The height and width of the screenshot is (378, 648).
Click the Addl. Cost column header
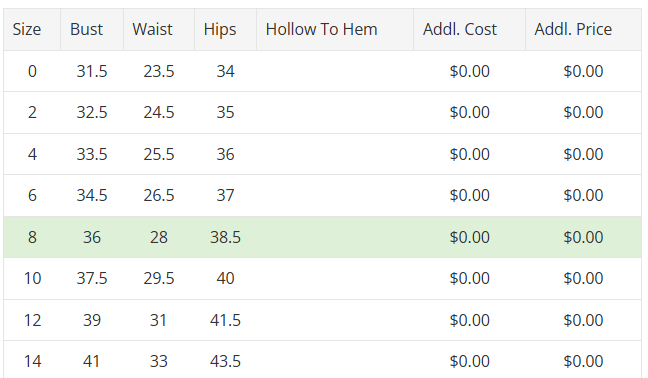tap(469, 30)
